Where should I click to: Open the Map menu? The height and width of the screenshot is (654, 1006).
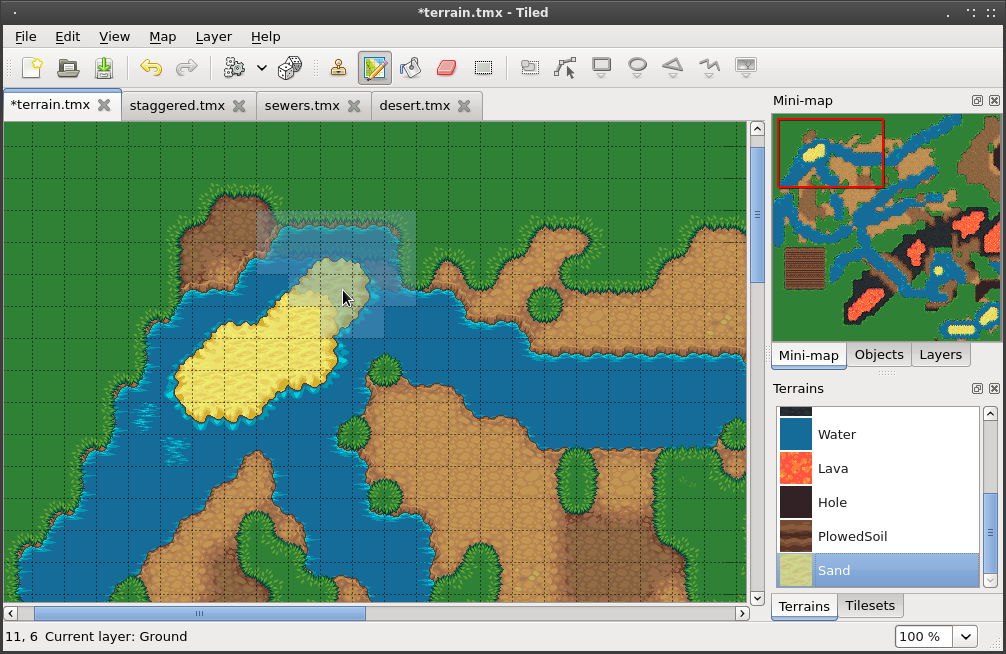[162, 37]
